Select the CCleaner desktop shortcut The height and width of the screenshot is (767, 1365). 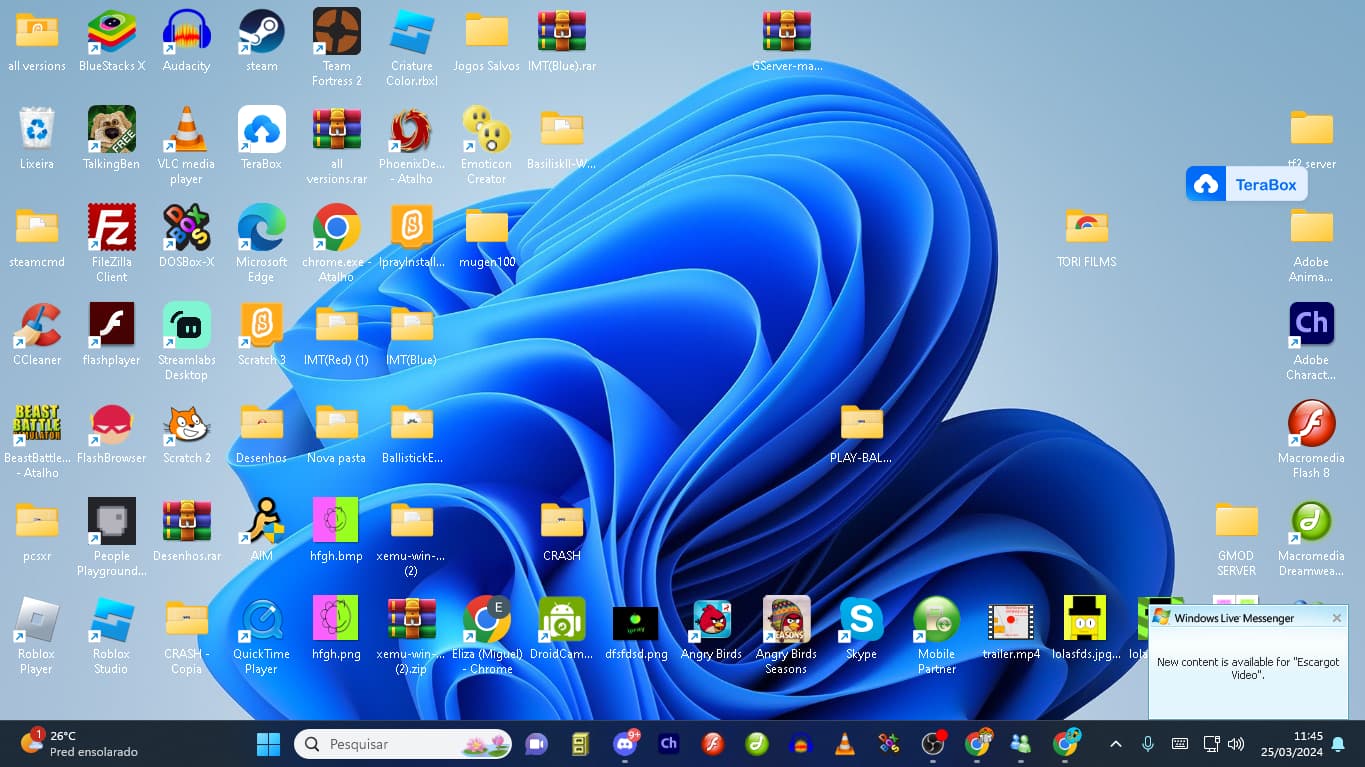37,327
